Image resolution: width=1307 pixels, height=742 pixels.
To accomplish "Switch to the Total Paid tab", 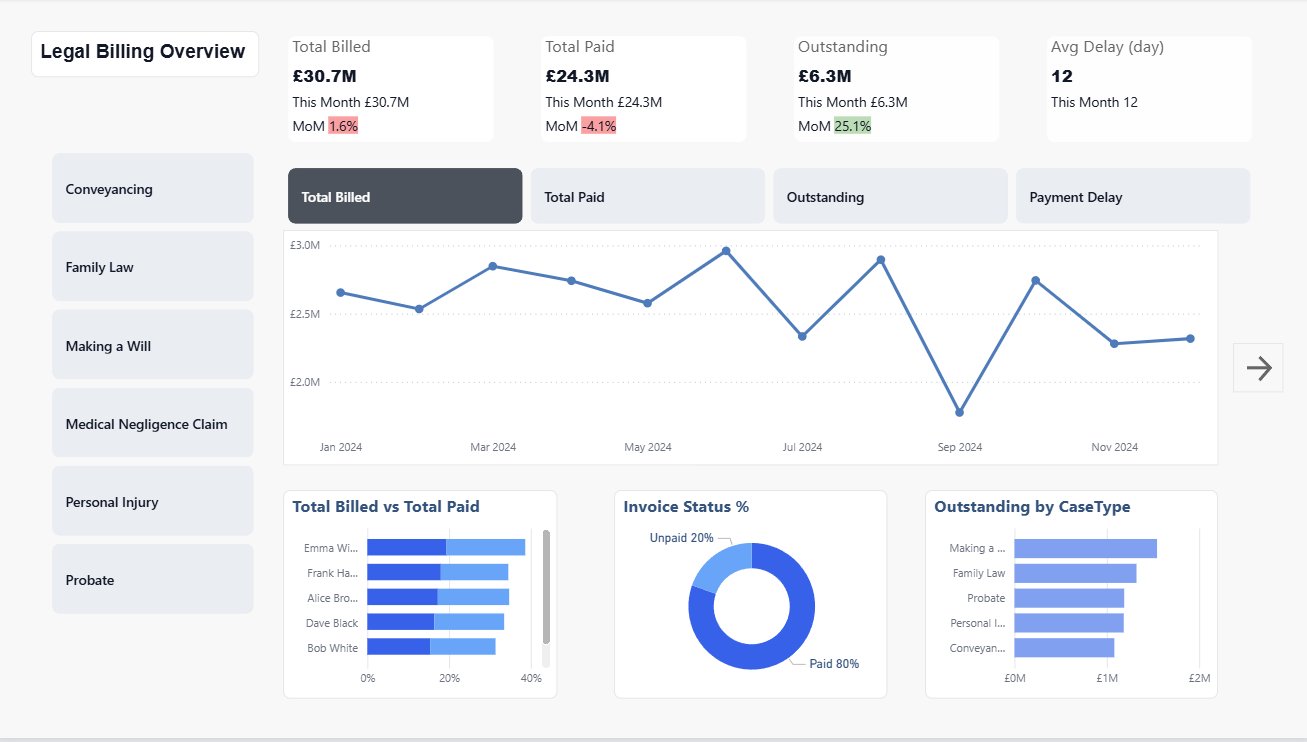I will 647,196.
